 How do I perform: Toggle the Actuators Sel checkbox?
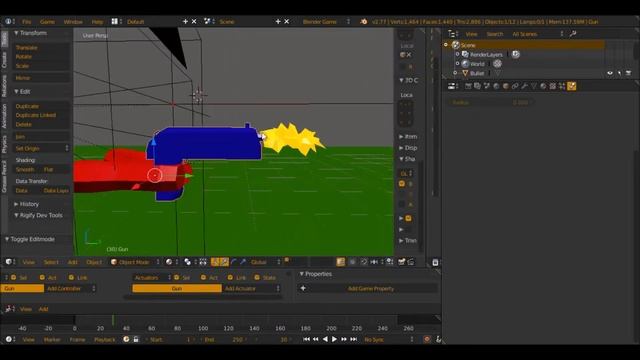coord(176,278)
